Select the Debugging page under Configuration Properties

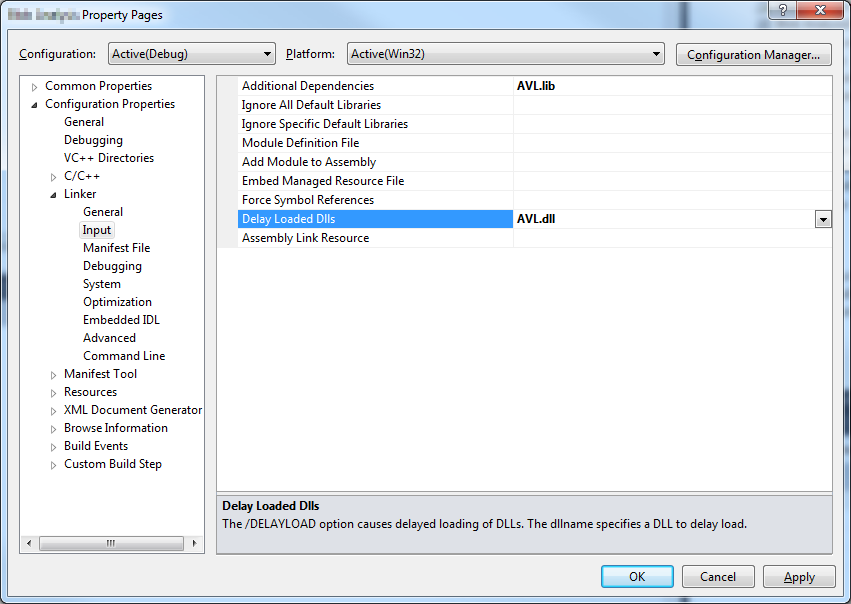tap(93, 140)
